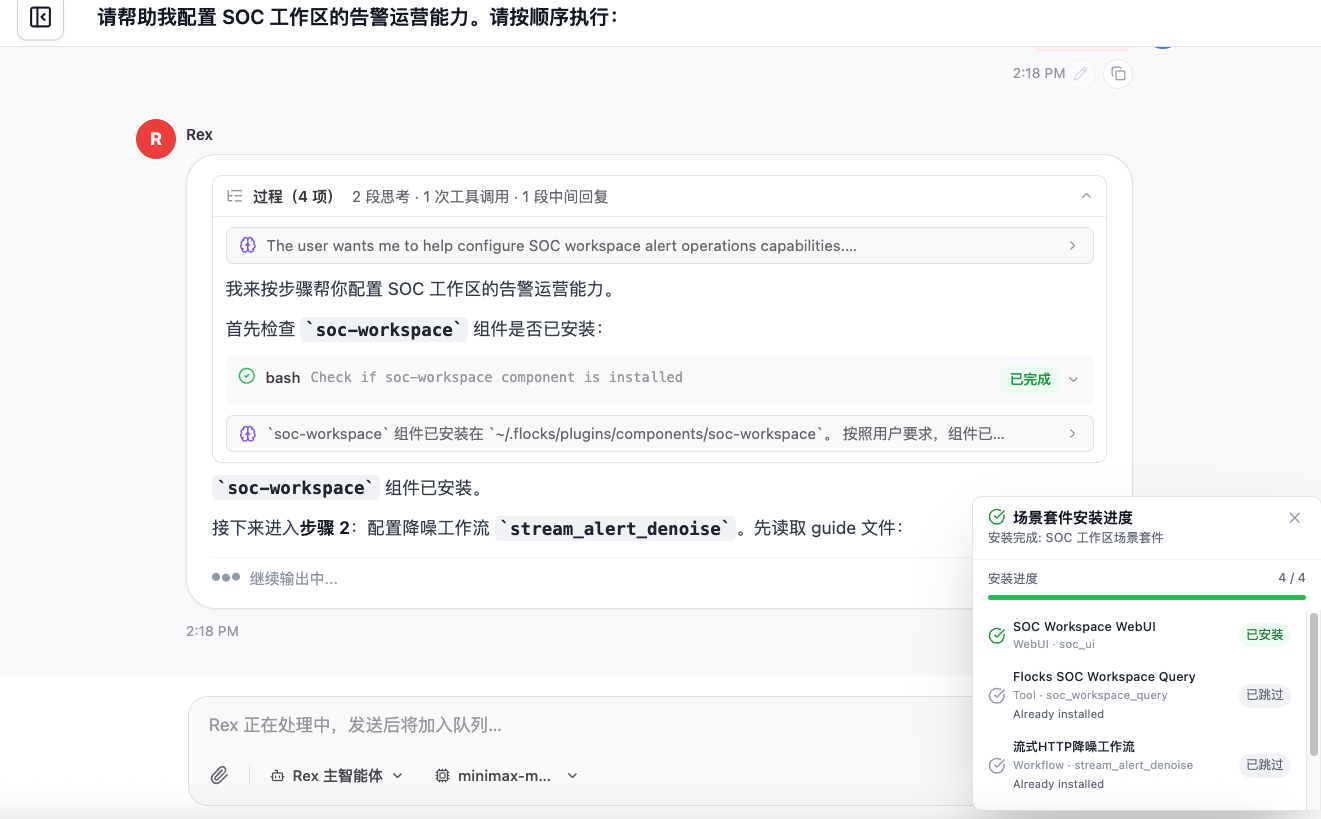The image size is (1321, 819).
Task: Select the 'Flocks SOC Workspace Query' item title
Action: (1104, 677)
